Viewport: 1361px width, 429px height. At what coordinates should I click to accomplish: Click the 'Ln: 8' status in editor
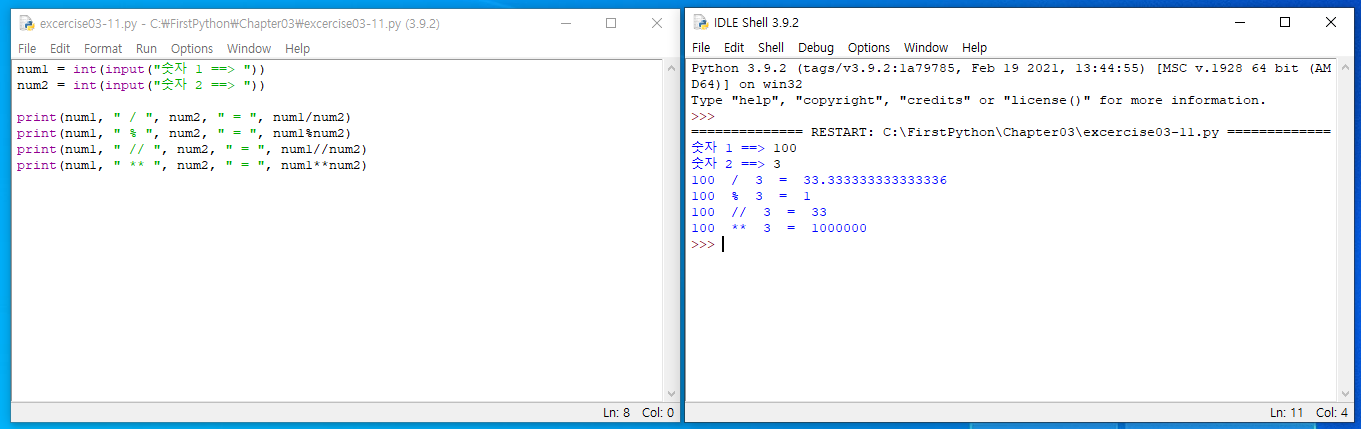tap(617, 412)
